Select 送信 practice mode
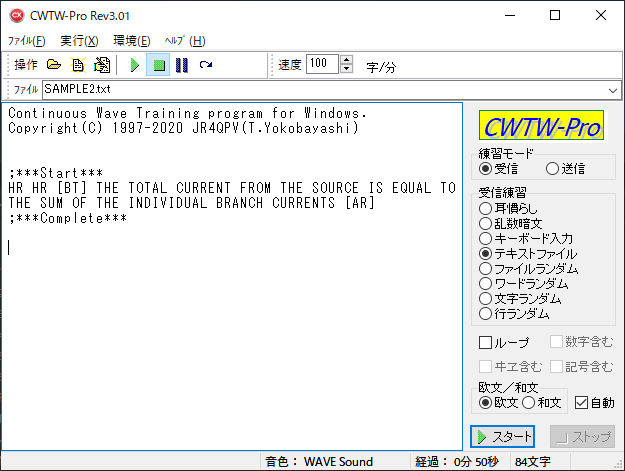625x471 pixels. pyautogui.click(x=566, y=169)
